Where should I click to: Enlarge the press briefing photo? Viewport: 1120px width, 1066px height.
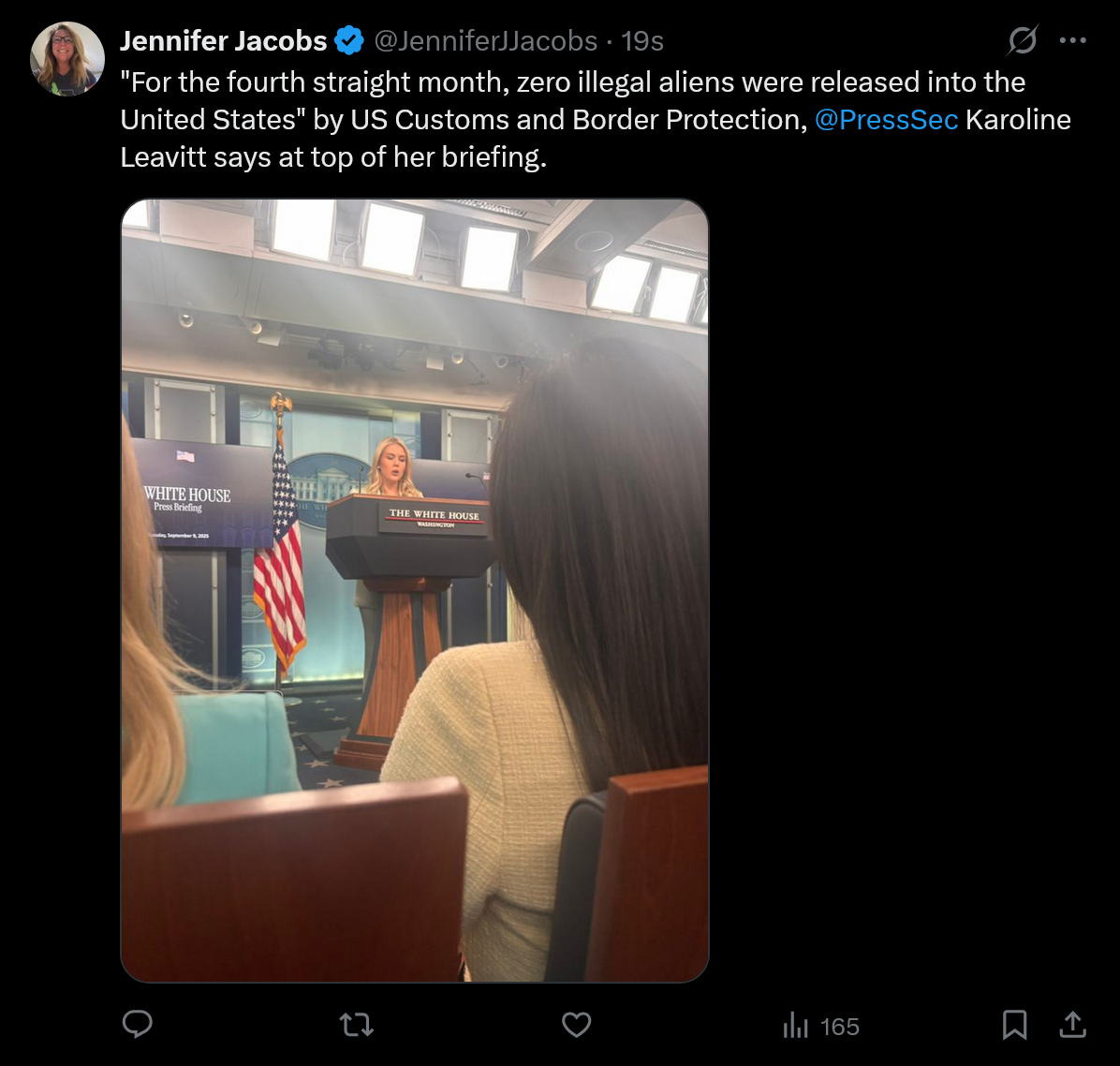415,590
